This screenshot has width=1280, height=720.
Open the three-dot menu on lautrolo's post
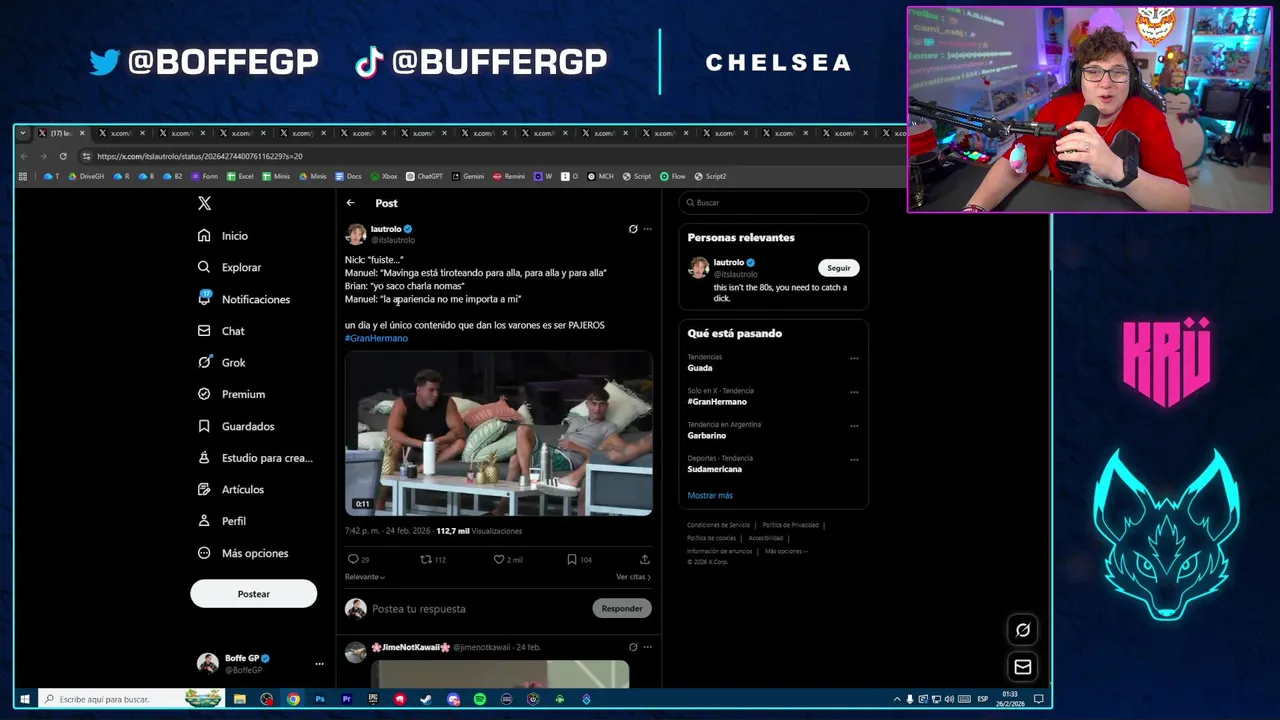pos(648,229)
